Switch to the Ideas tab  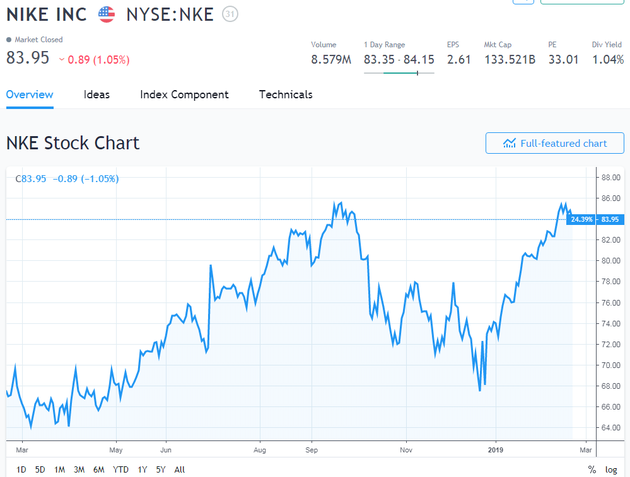tap(97, 95)
